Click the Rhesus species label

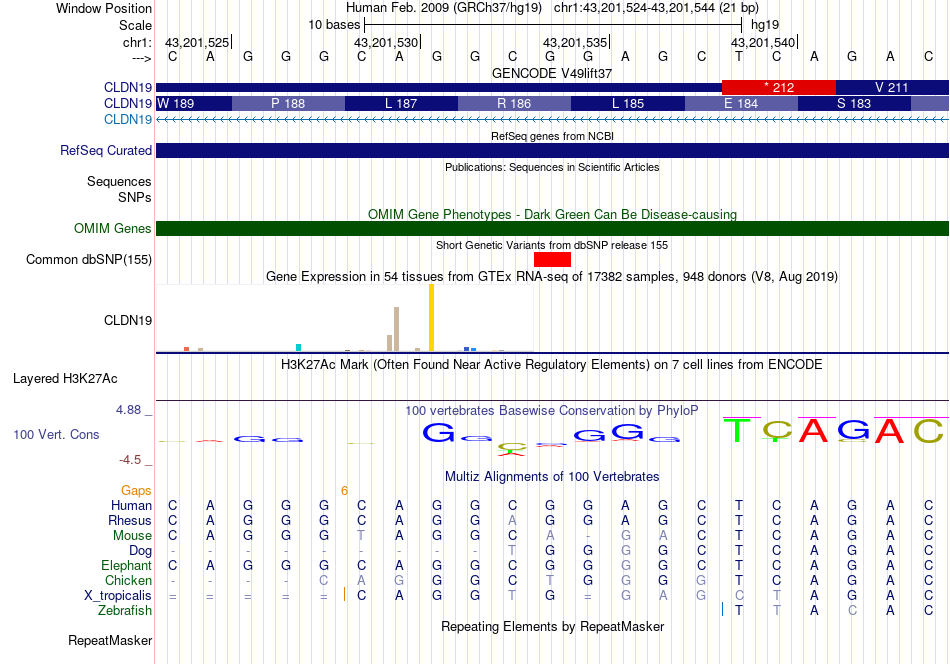[130, 520]
